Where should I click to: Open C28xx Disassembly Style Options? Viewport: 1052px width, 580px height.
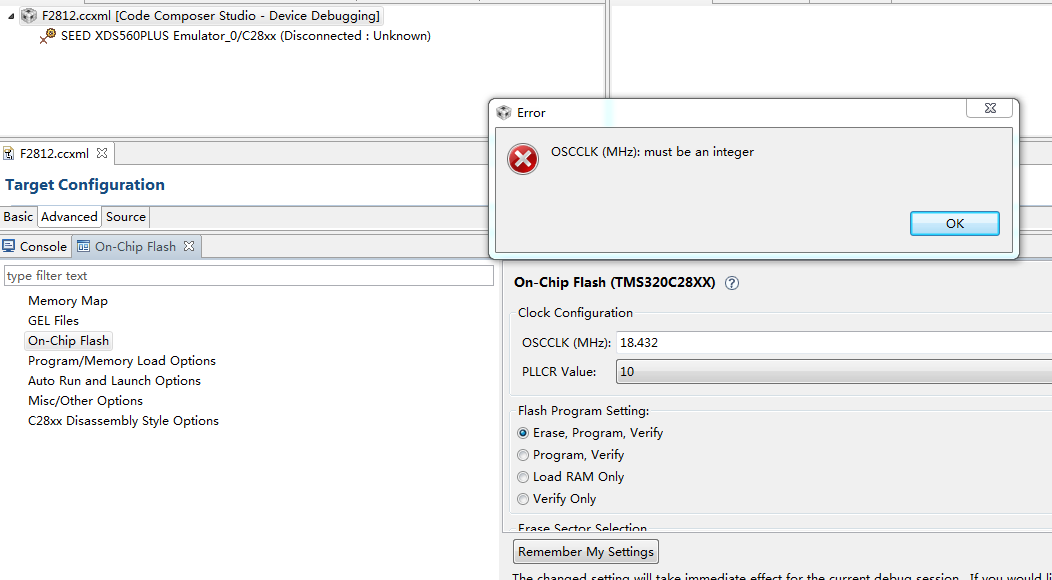click(123, 421)
